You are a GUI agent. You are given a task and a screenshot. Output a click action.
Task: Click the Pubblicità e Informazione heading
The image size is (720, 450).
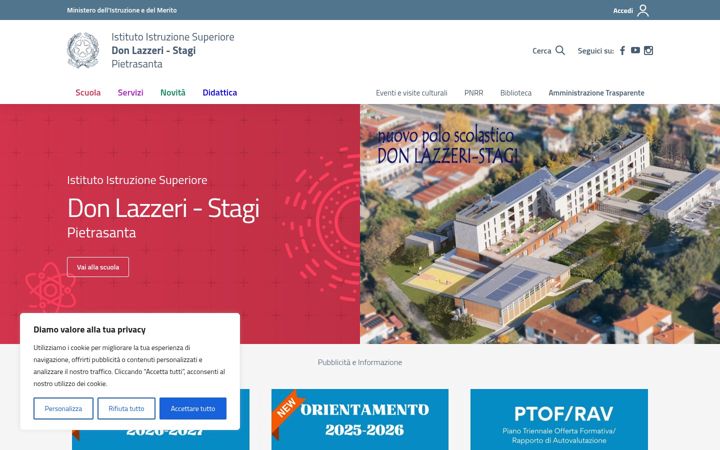pyautogui.click(x=360, y=362)
